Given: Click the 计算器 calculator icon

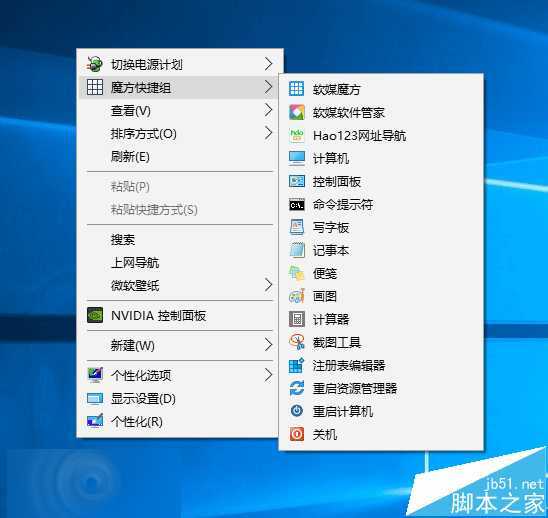Looking at the screenshot, I should [x=296, y=319].
